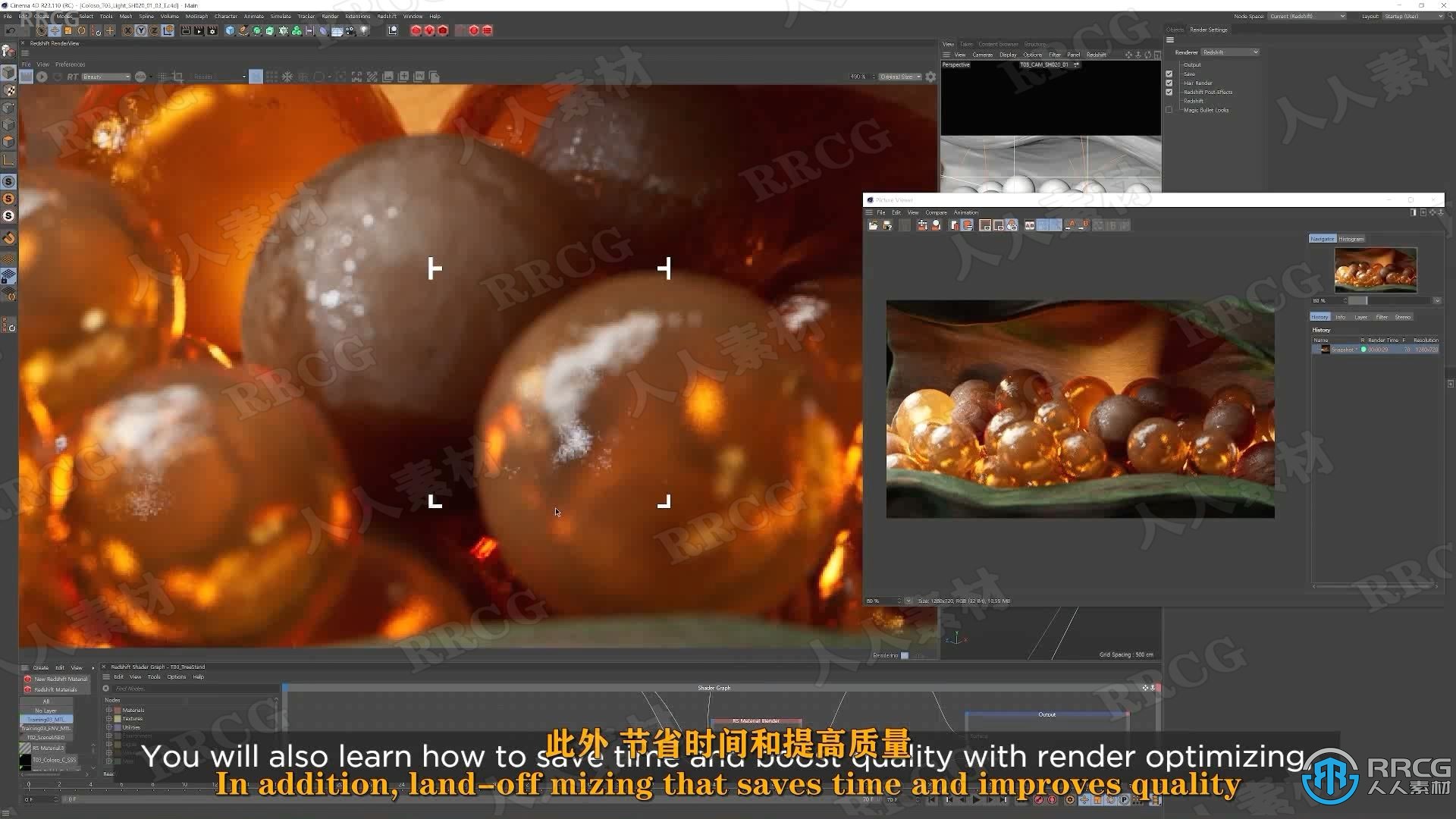The image size is (1456, 819).
Task: Select the No Layer filter button
Action: [x=46, y=711]
